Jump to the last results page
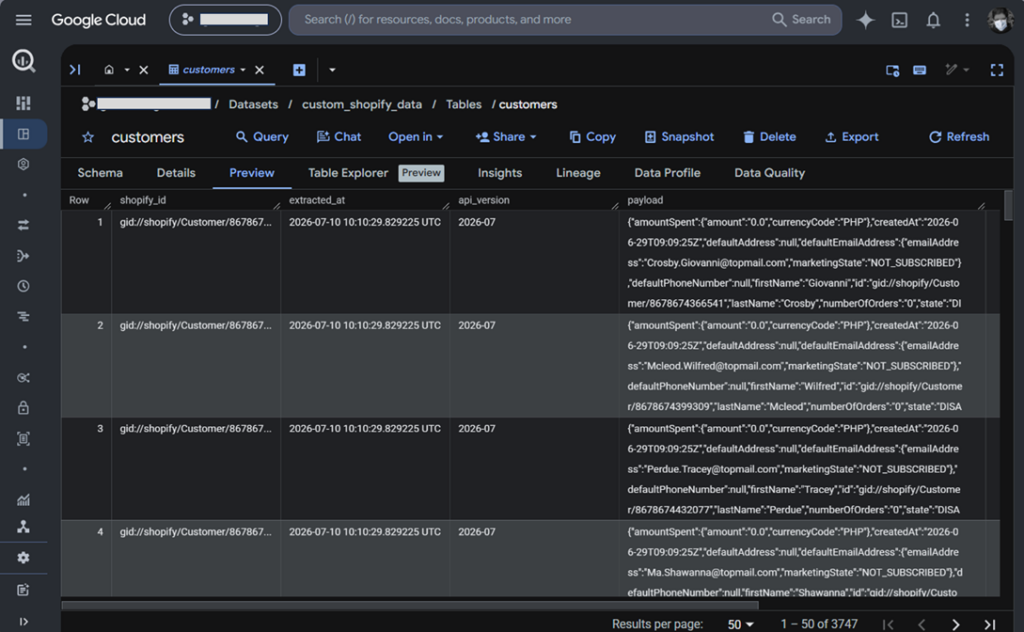This screenshot has width=1024, height=632. [x=990, y=624]
